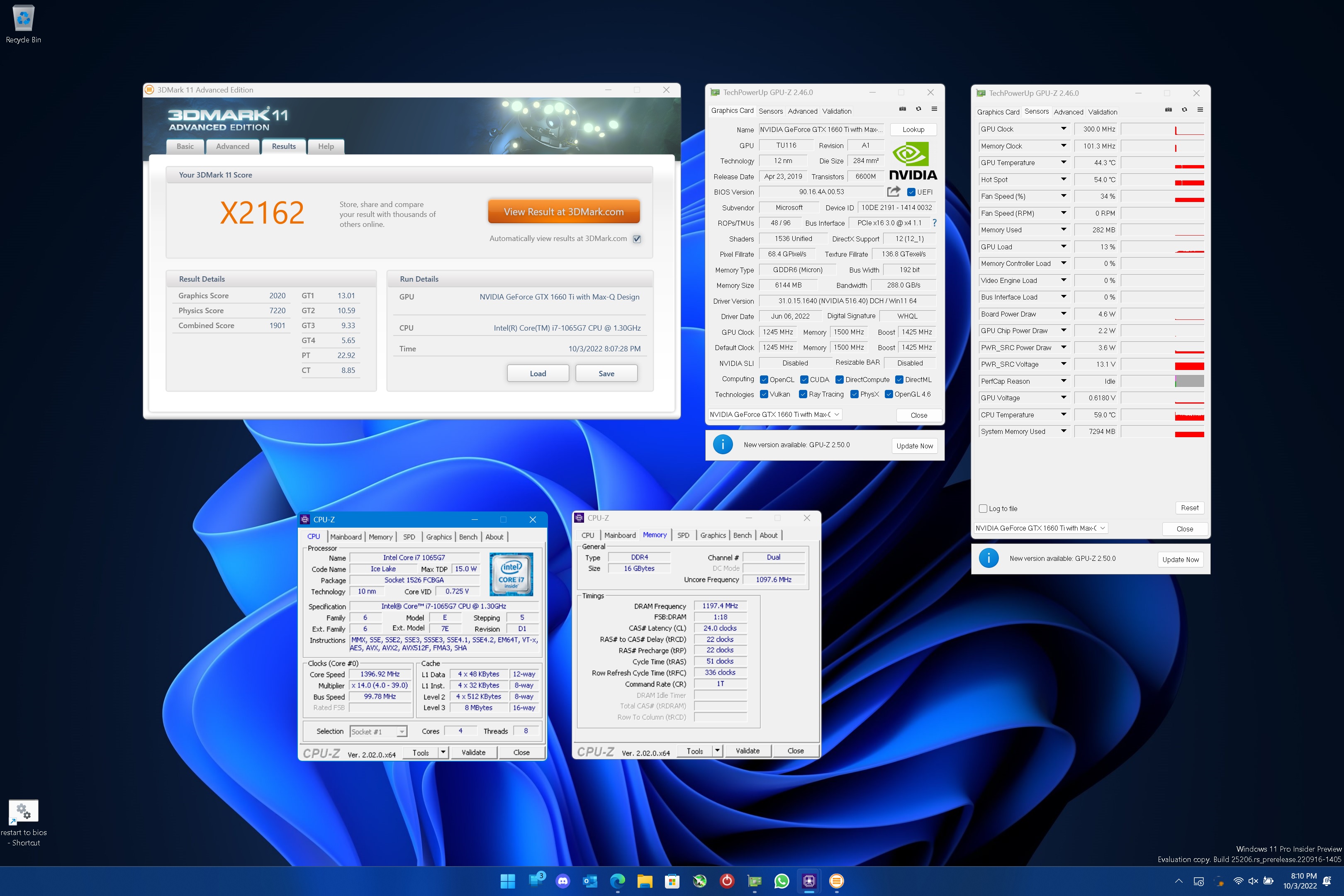Toggle the DirectML checkbox
The height and width of the screenshot is (896, 1344).
tap(899, 380)
